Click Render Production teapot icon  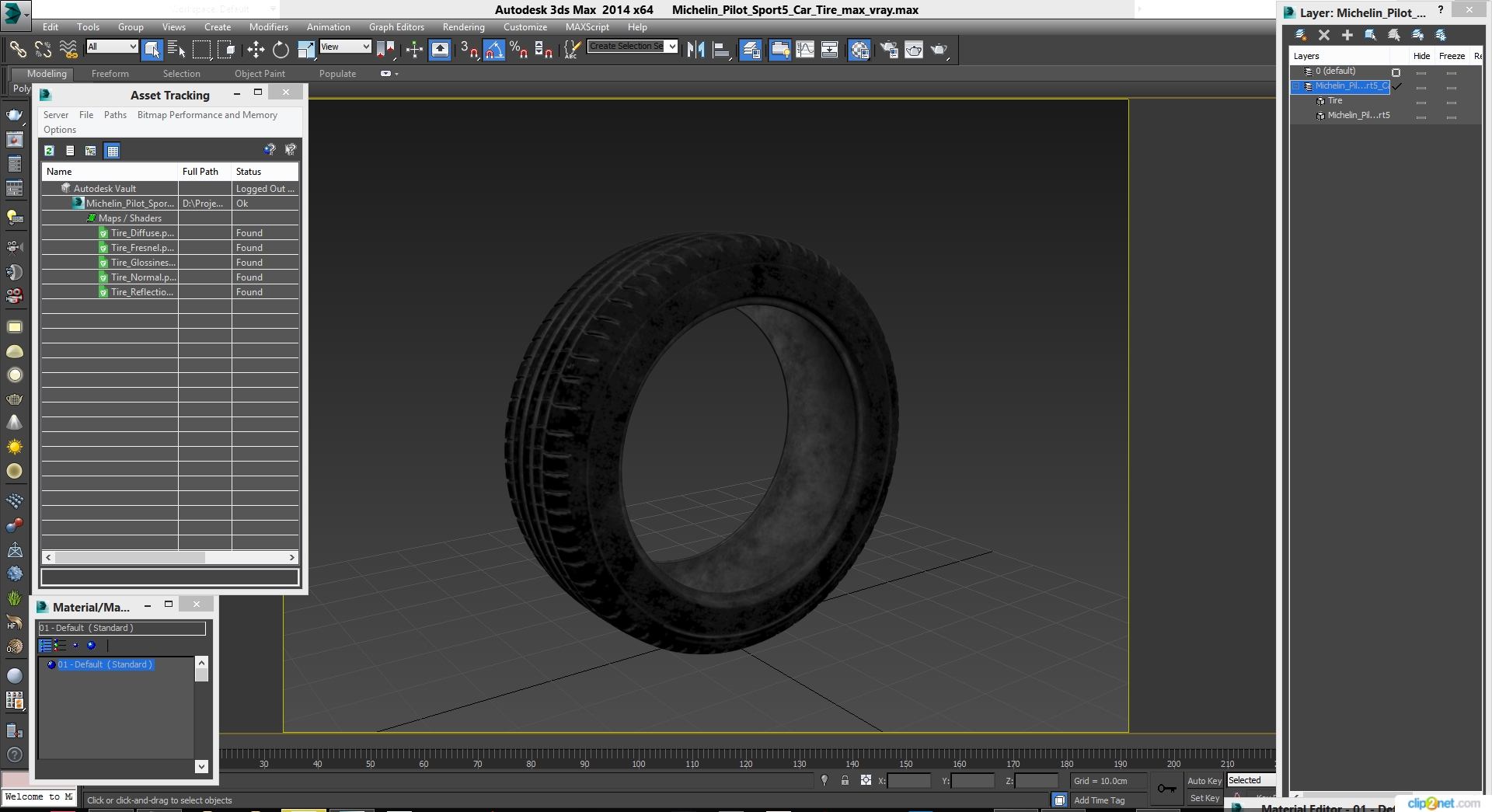pos(939,50)
